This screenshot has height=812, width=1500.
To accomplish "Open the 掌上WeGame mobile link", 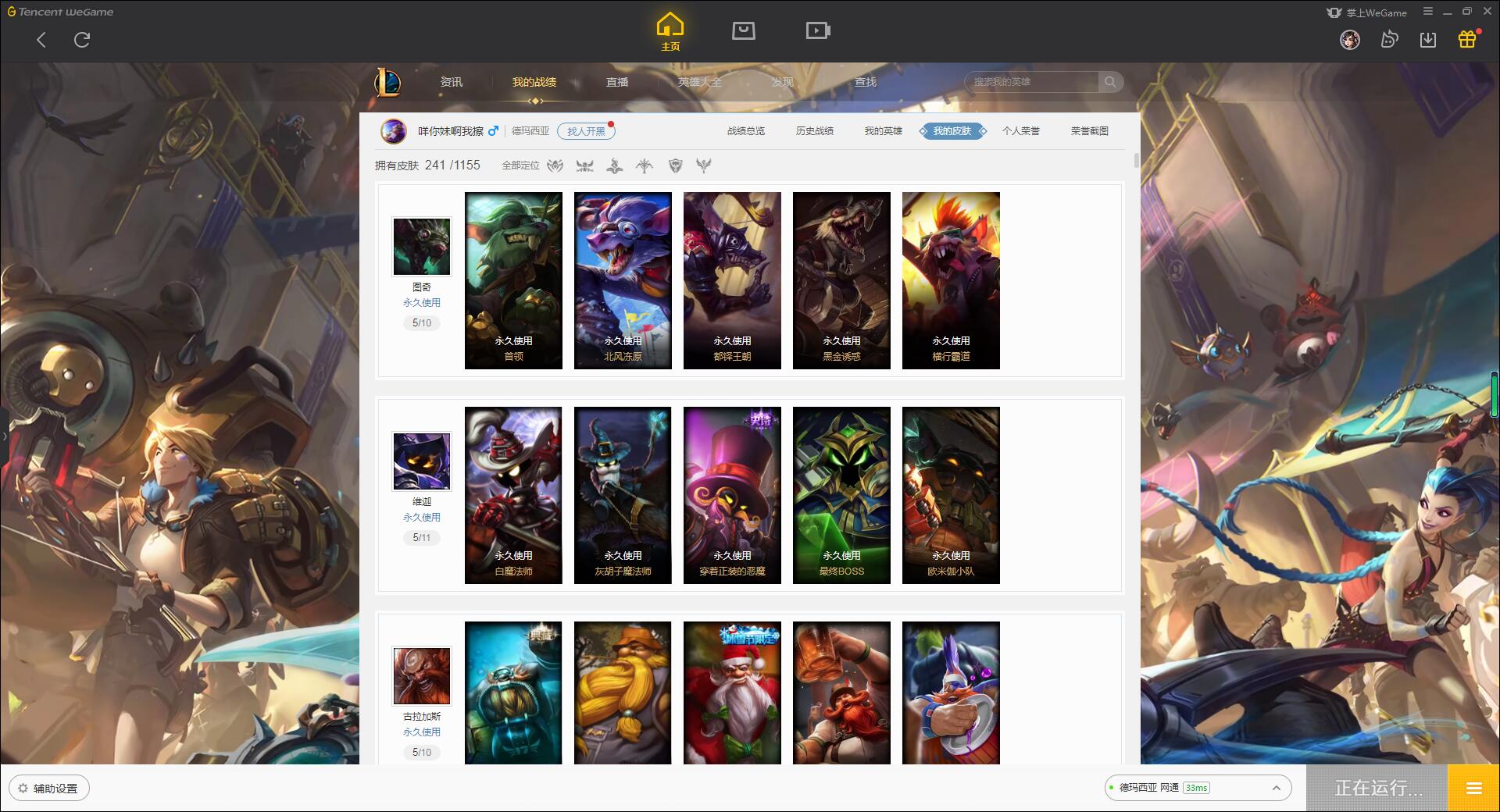I will click(1366, 12).
